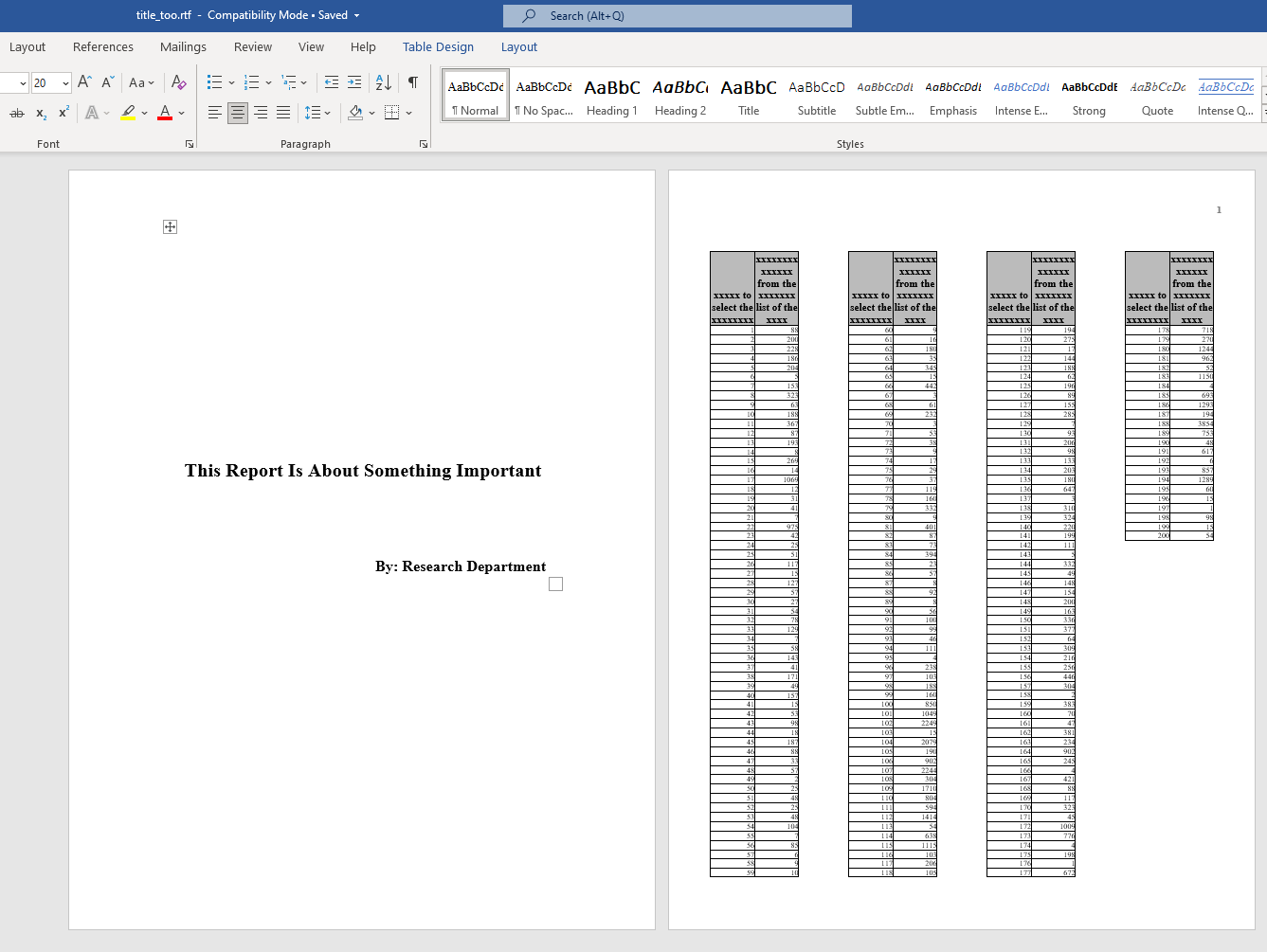Switch to the Table Design tab
1267x952 pixels.
[438, 46]
